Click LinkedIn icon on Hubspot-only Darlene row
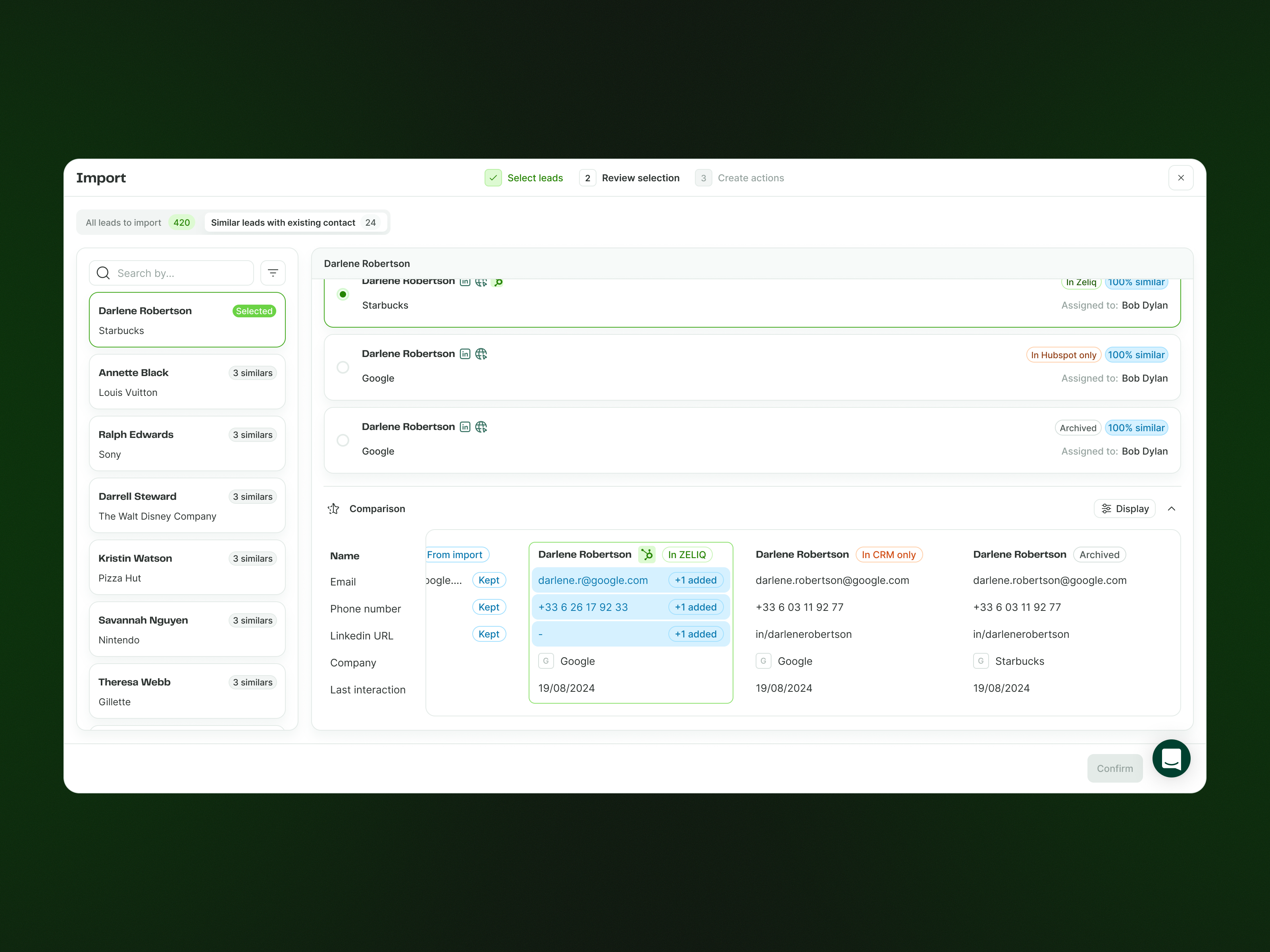This screenshot has width=1270, height=952. pos(465,354)
